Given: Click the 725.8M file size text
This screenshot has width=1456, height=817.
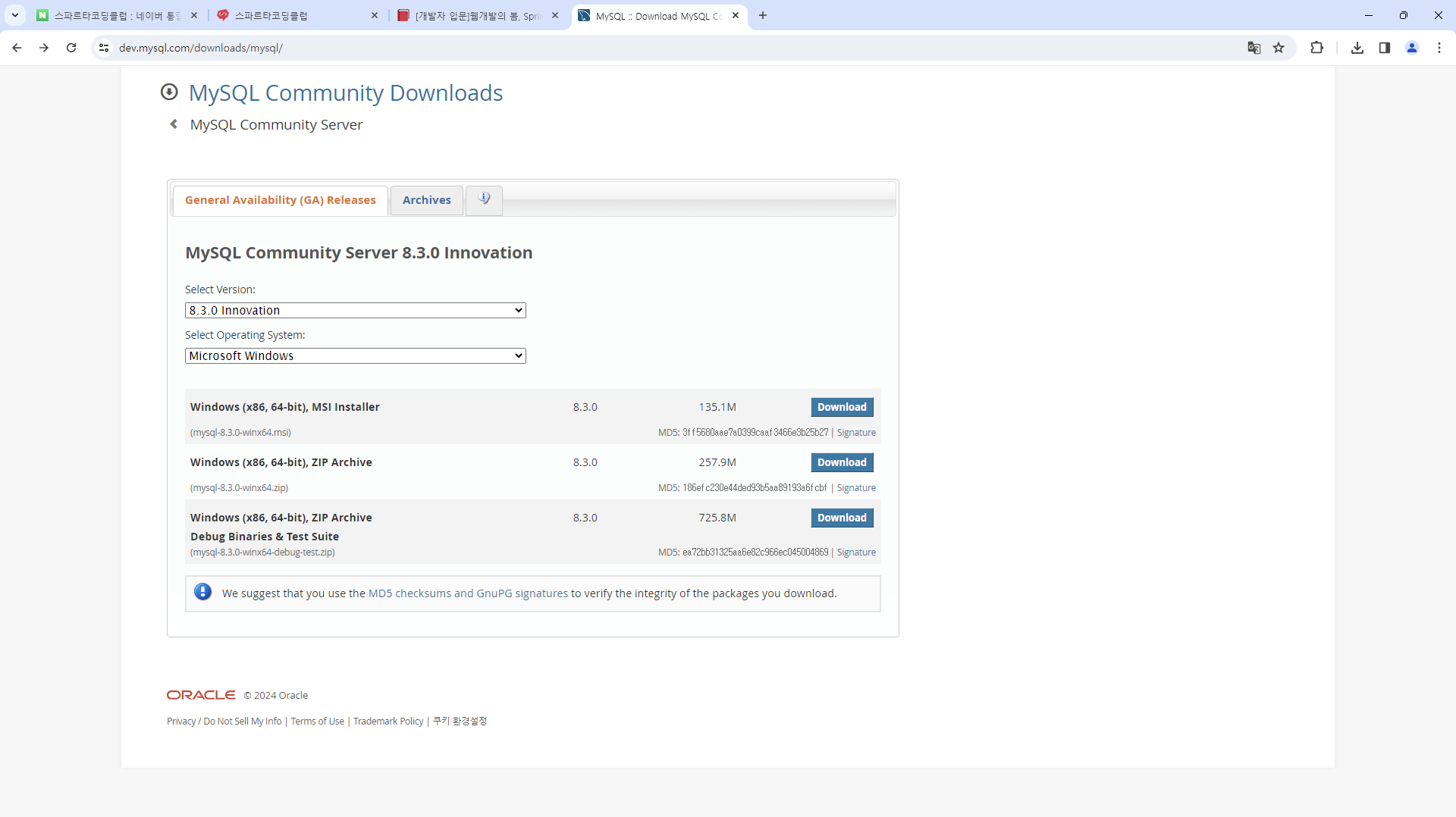Looking at the screenshot, I should point(717,518).
